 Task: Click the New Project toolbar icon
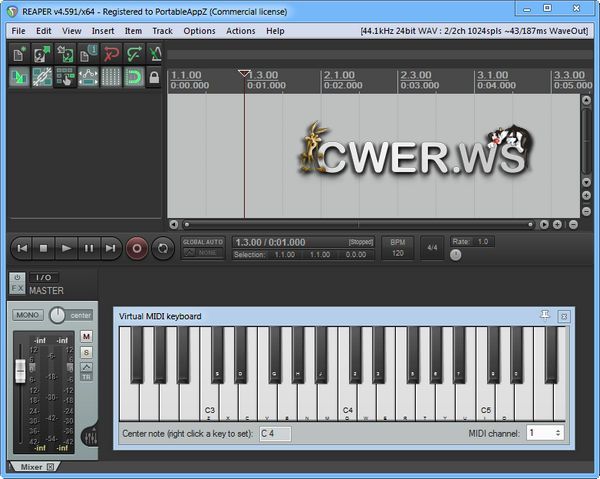coord(18,53)
